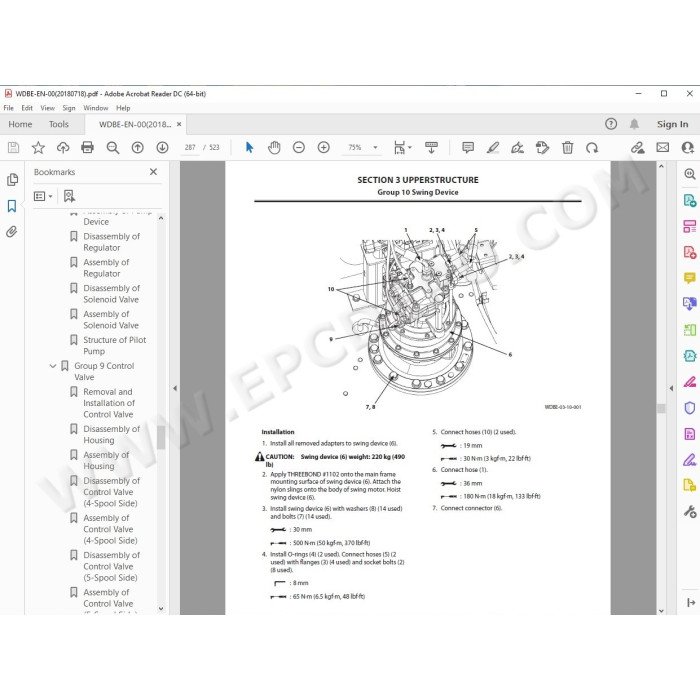Select the arrow Selection tool
Viewport: 700px width, 700px height.
click(x=250, y=147)
